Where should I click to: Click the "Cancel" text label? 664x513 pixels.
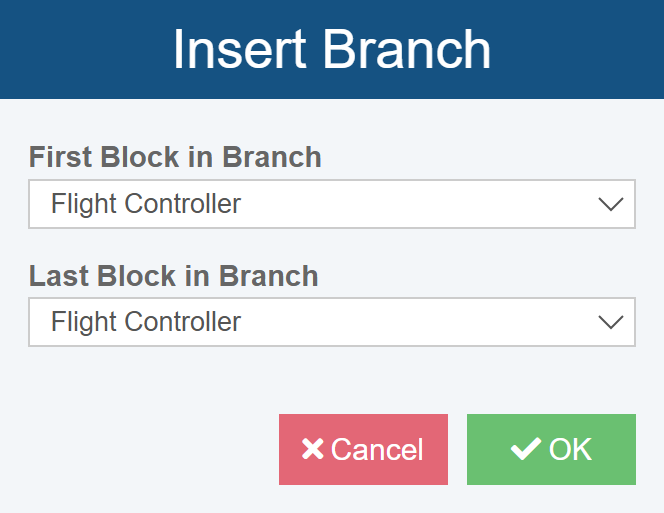coord(377,449)
